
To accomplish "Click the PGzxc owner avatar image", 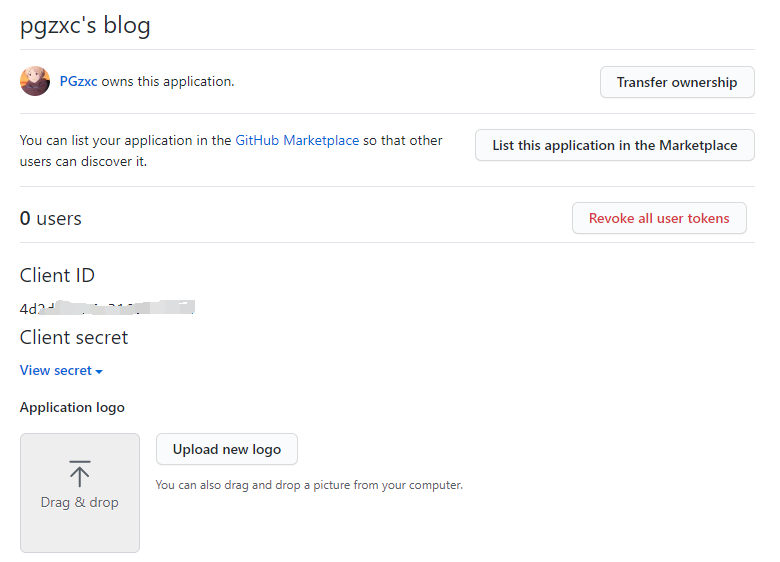I will pos(35,81).
